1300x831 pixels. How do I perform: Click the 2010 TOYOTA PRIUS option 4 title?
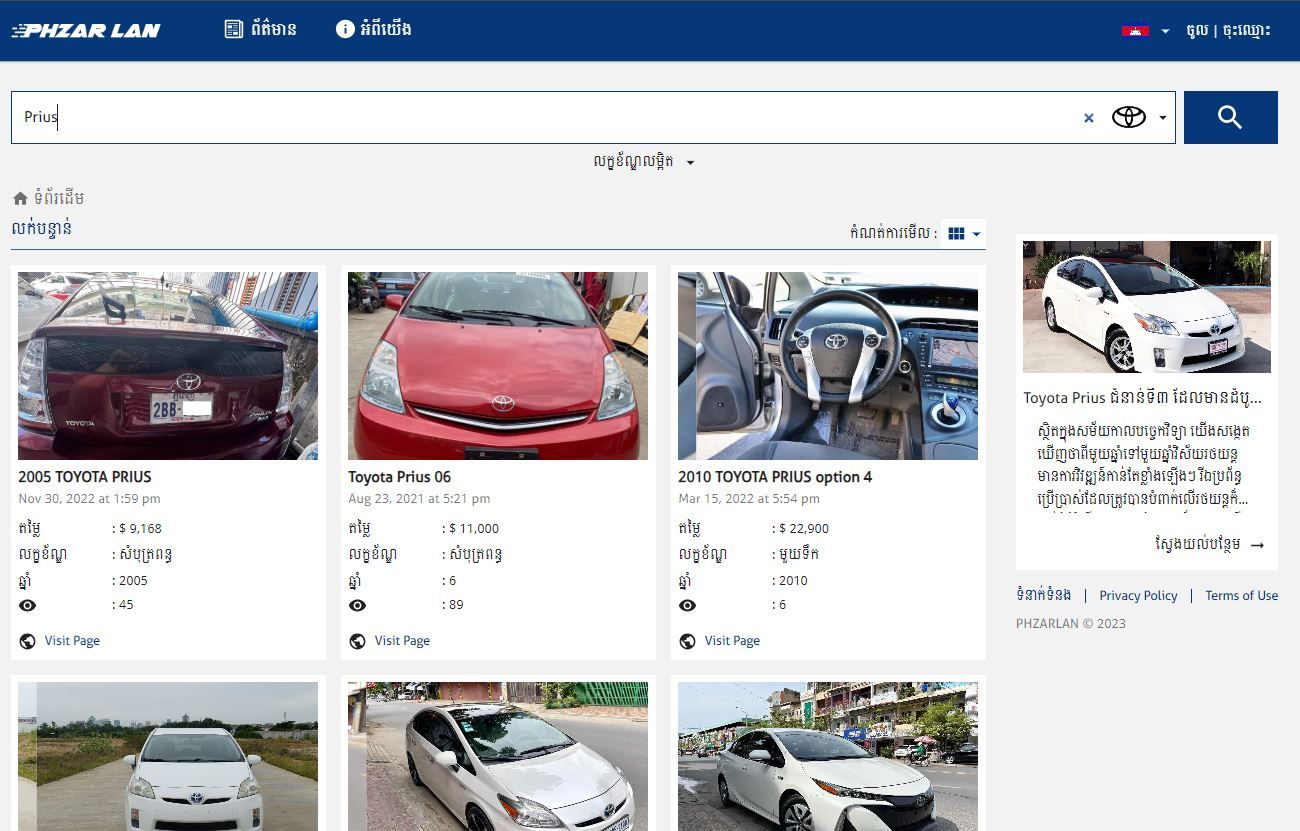tap(775, 477)
